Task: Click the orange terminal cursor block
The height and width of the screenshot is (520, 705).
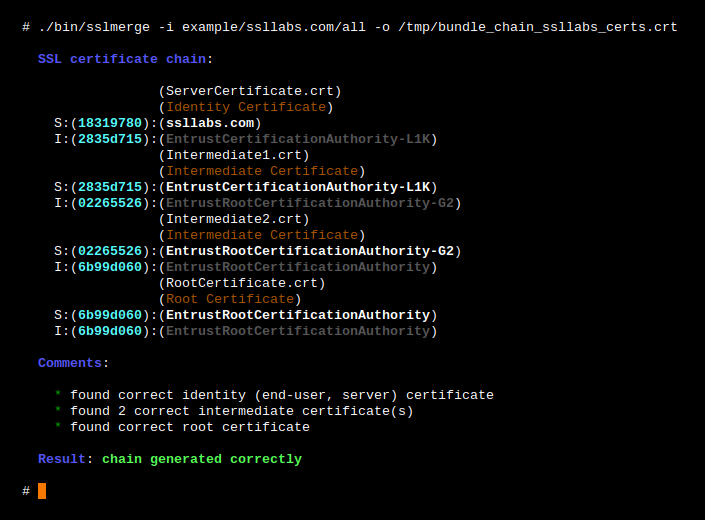Action: point(42,491)
